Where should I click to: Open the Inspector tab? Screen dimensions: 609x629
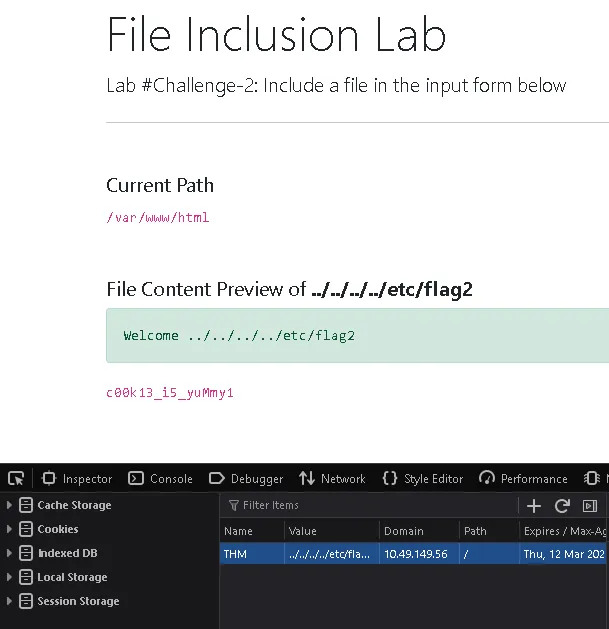[77, 479]
